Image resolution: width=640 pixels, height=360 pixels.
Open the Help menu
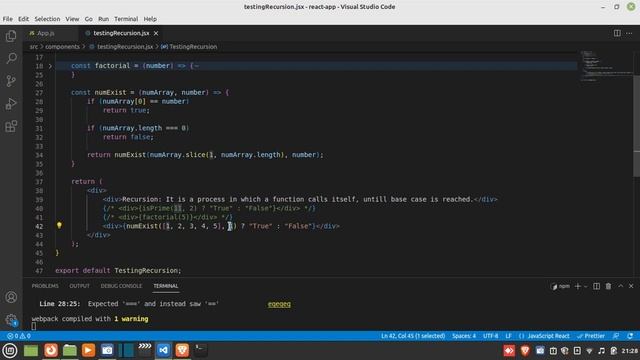[x=150, y=19]
